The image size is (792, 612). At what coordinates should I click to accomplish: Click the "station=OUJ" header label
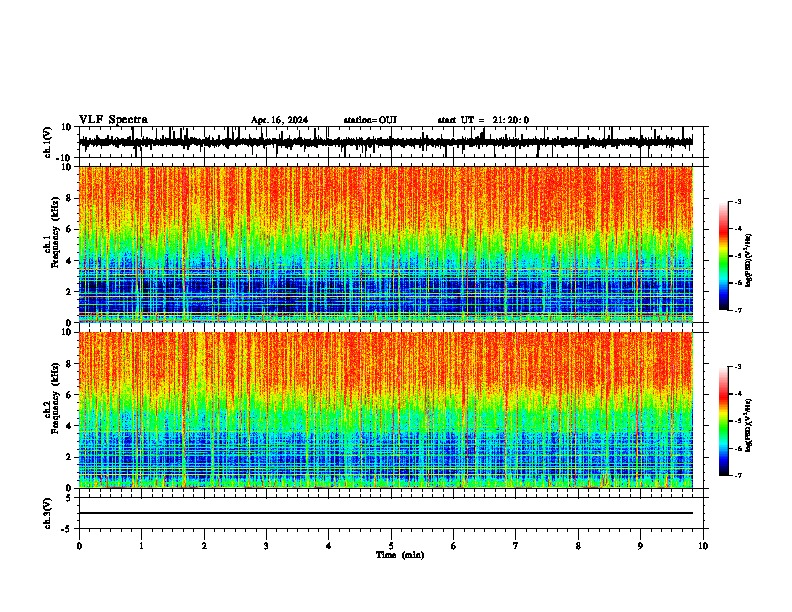(x=370, y=120)
